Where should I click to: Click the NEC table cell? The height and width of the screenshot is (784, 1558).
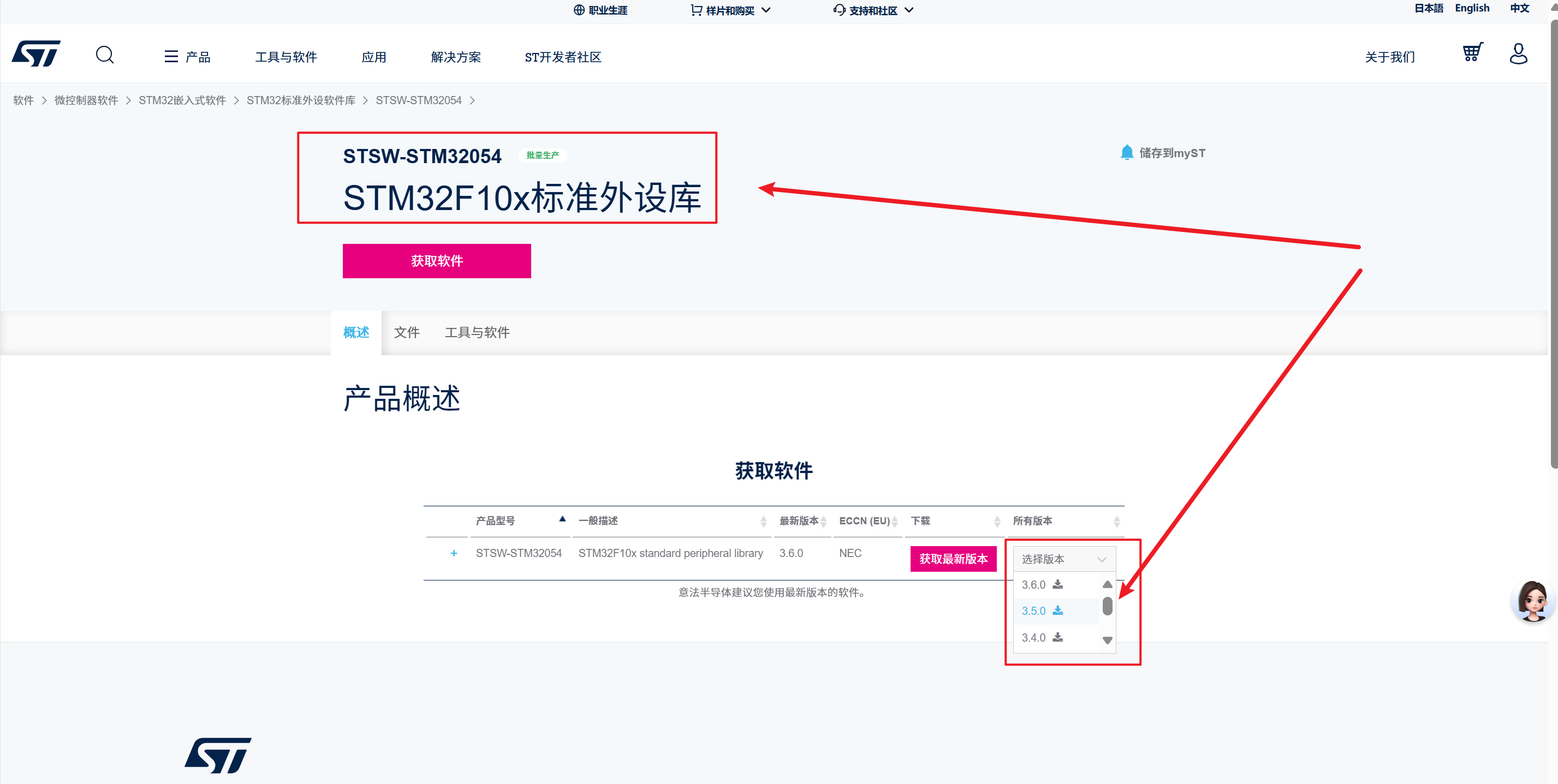851,553
